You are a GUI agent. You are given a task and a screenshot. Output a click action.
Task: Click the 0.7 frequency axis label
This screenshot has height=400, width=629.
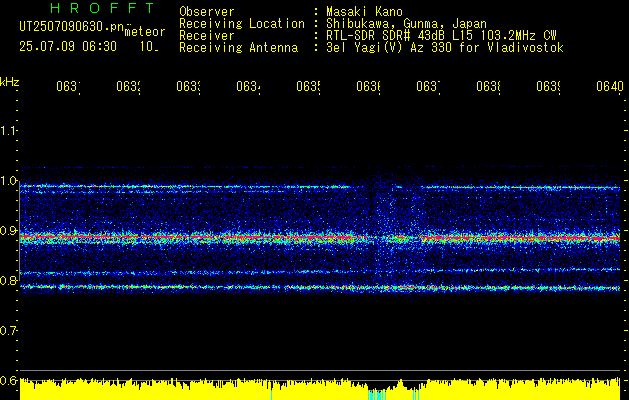pyautogui.click(x=8, y=331)
